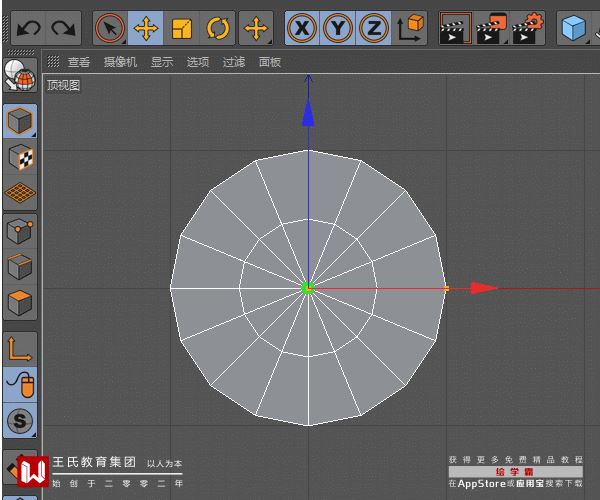This screenshot has width=600, height=500.
Task: Open the 选项 menu
Action: point(198,62)
